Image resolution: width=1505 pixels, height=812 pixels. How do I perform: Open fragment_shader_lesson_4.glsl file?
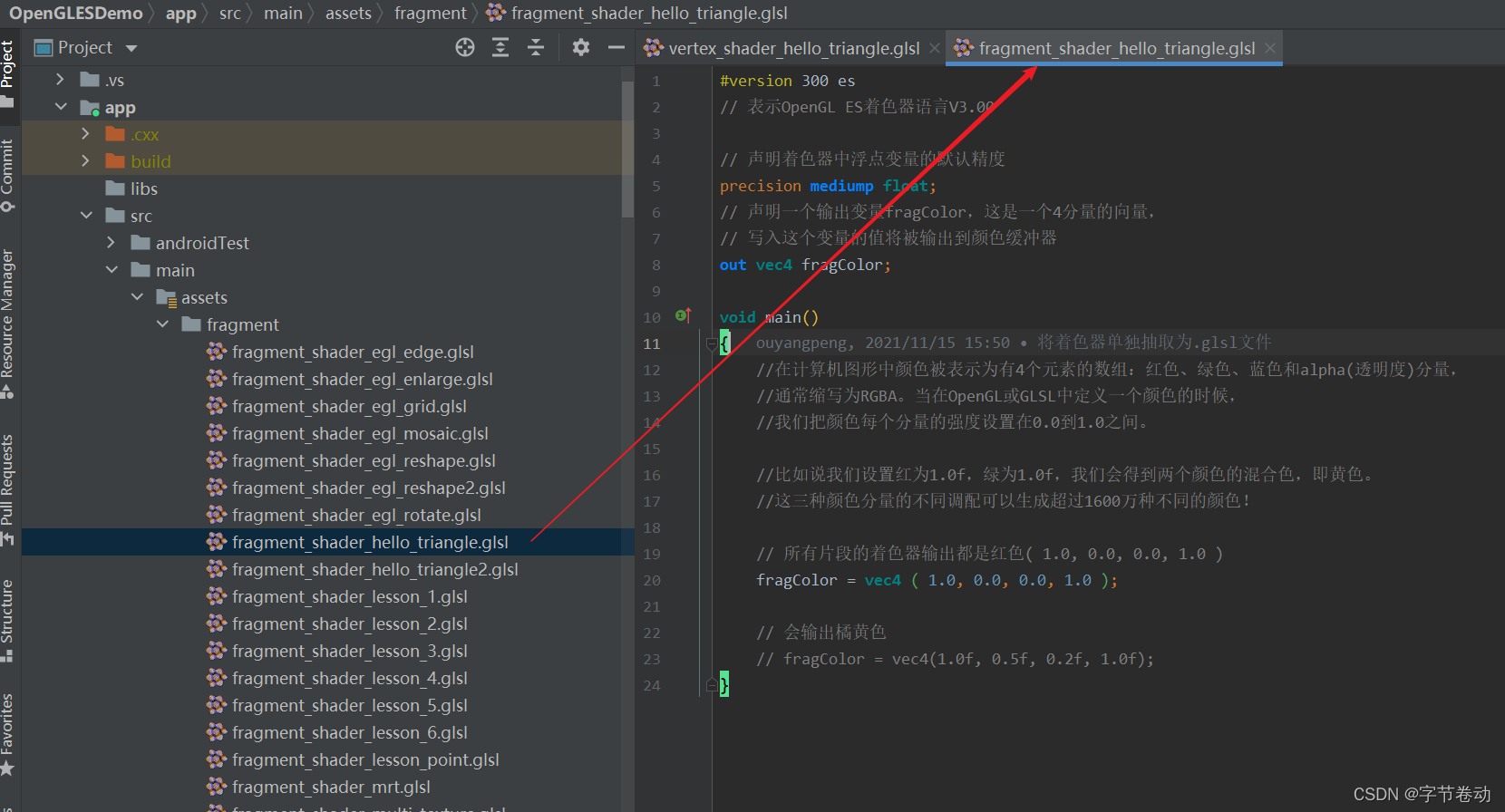(x=350, y=678)
